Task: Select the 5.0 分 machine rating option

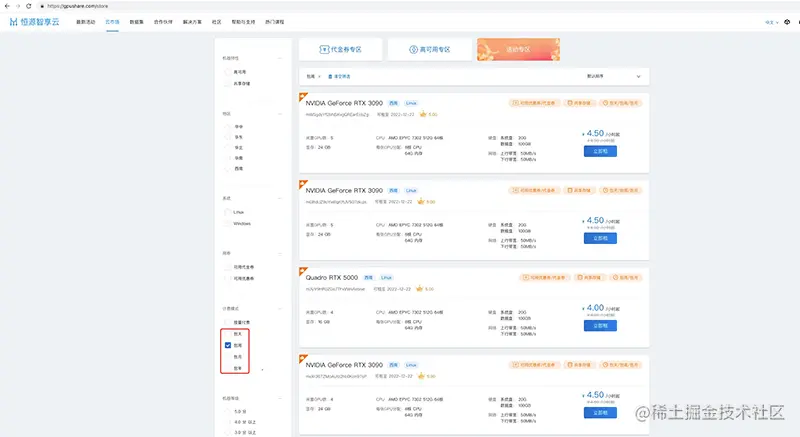Action: point(228,412)
